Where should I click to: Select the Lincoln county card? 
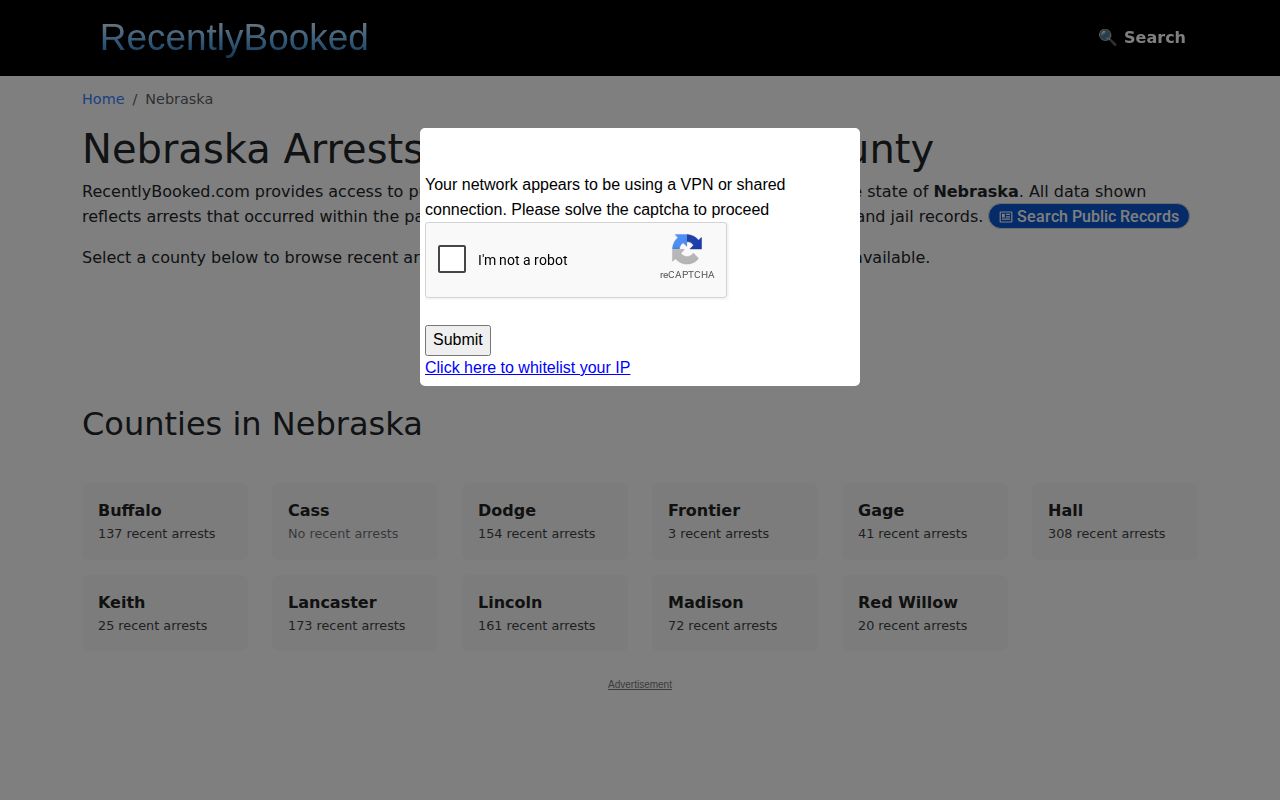(x=545, y=613)
